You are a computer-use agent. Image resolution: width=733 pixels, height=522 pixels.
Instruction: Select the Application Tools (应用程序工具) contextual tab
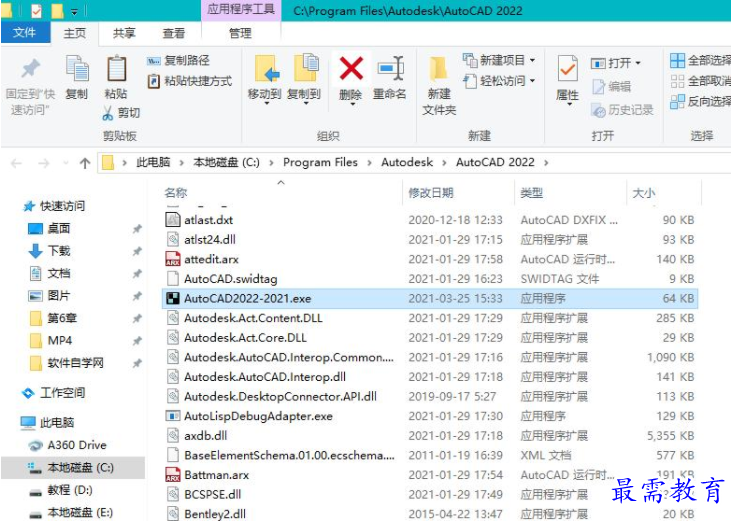[241, 10]
